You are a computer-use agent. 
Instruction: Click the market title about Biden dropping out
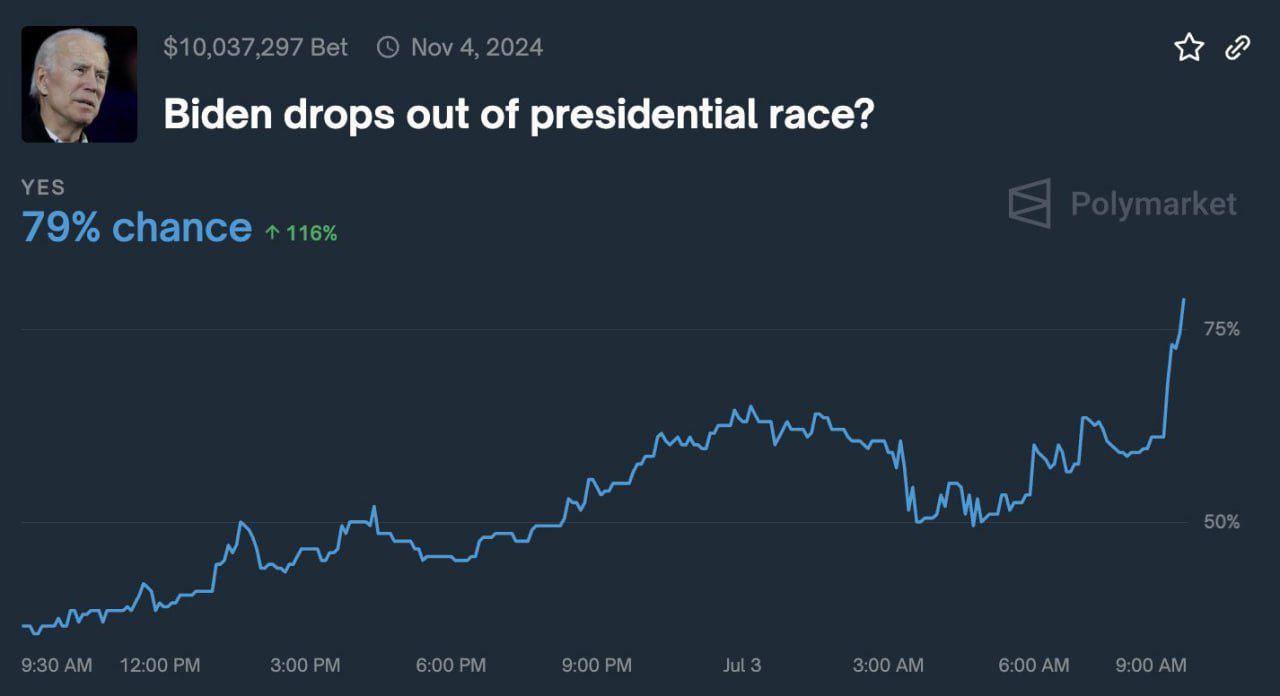519,116
